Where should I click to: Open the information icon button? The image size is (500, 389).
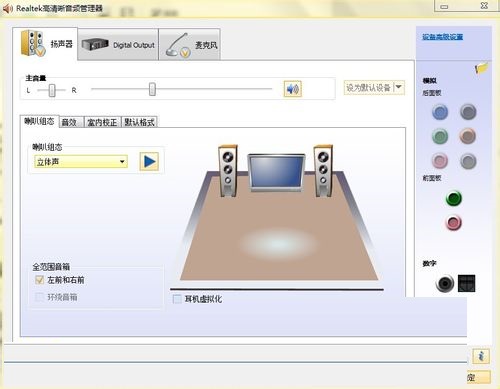[x=481, y=356]
